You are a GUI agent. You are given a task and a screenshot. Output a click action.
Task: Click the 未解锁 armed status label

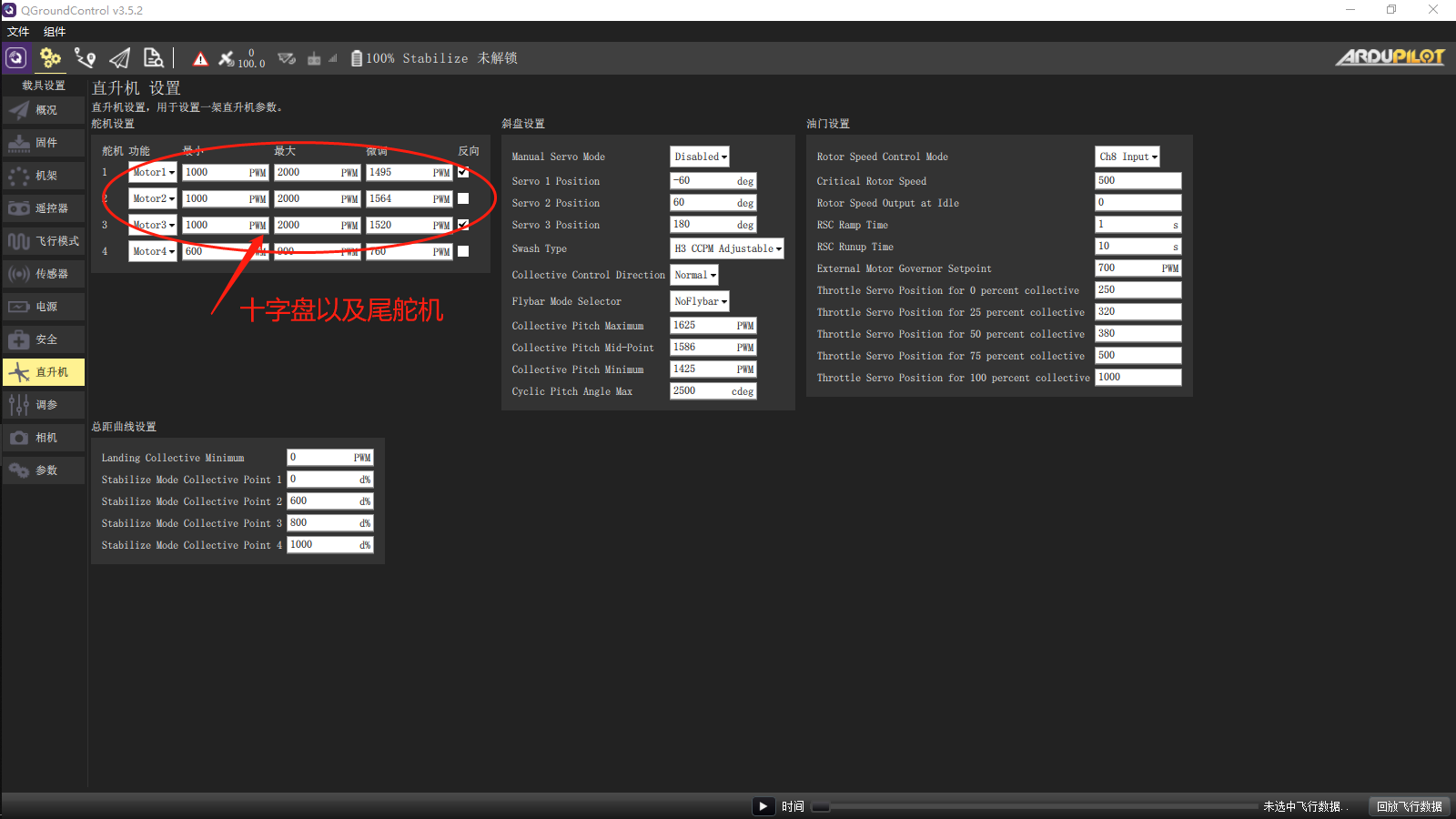point(498,58)
